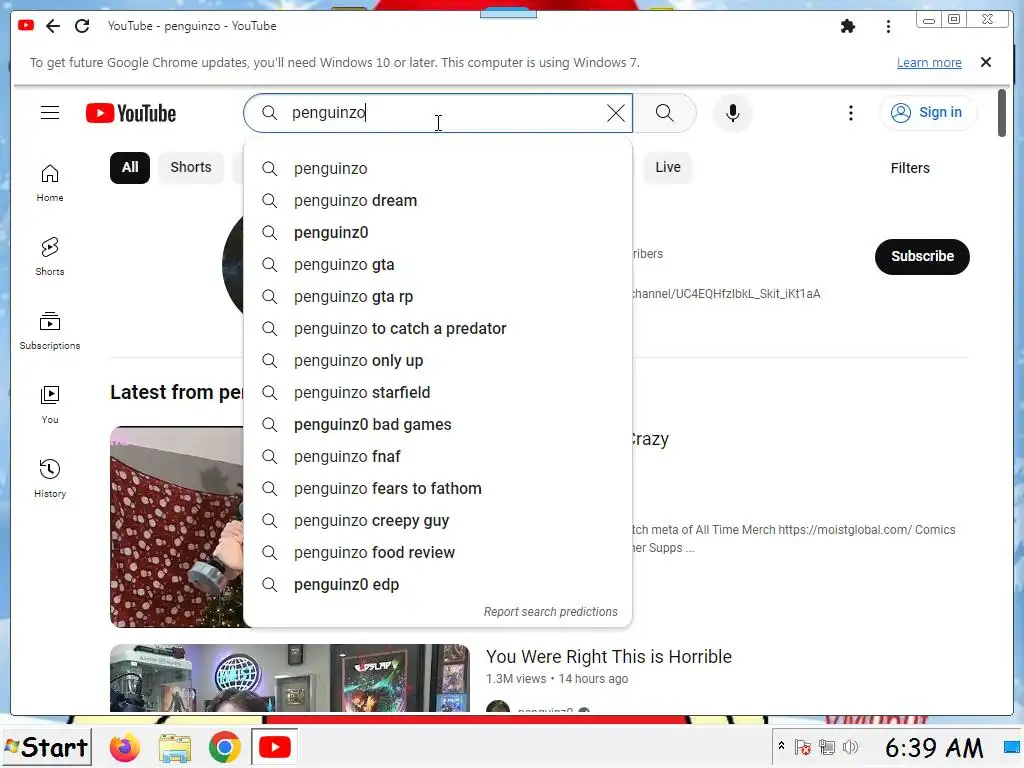Open Google Chrome from the taskbar
This screenshot has height=768, width=1024.
224,747
